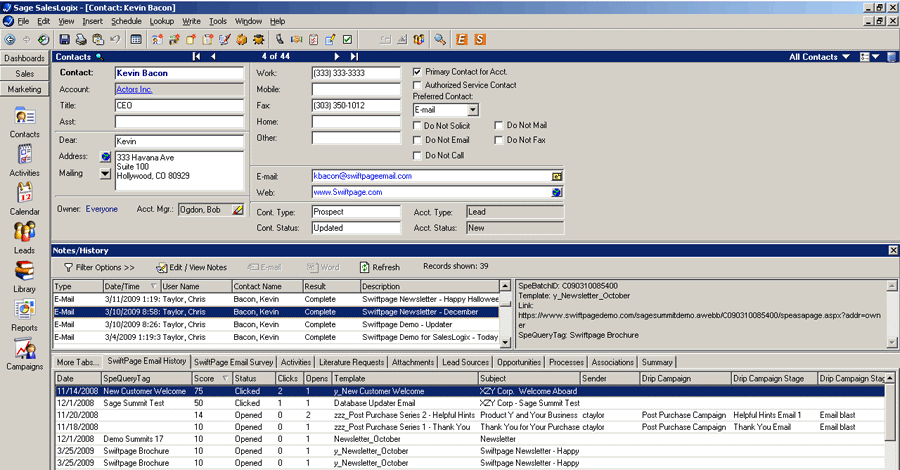The height and width of the screenshot is (470, 900).
Task: Enable Do Not Solicit checkbox
Action: click(x=417, y=126)
